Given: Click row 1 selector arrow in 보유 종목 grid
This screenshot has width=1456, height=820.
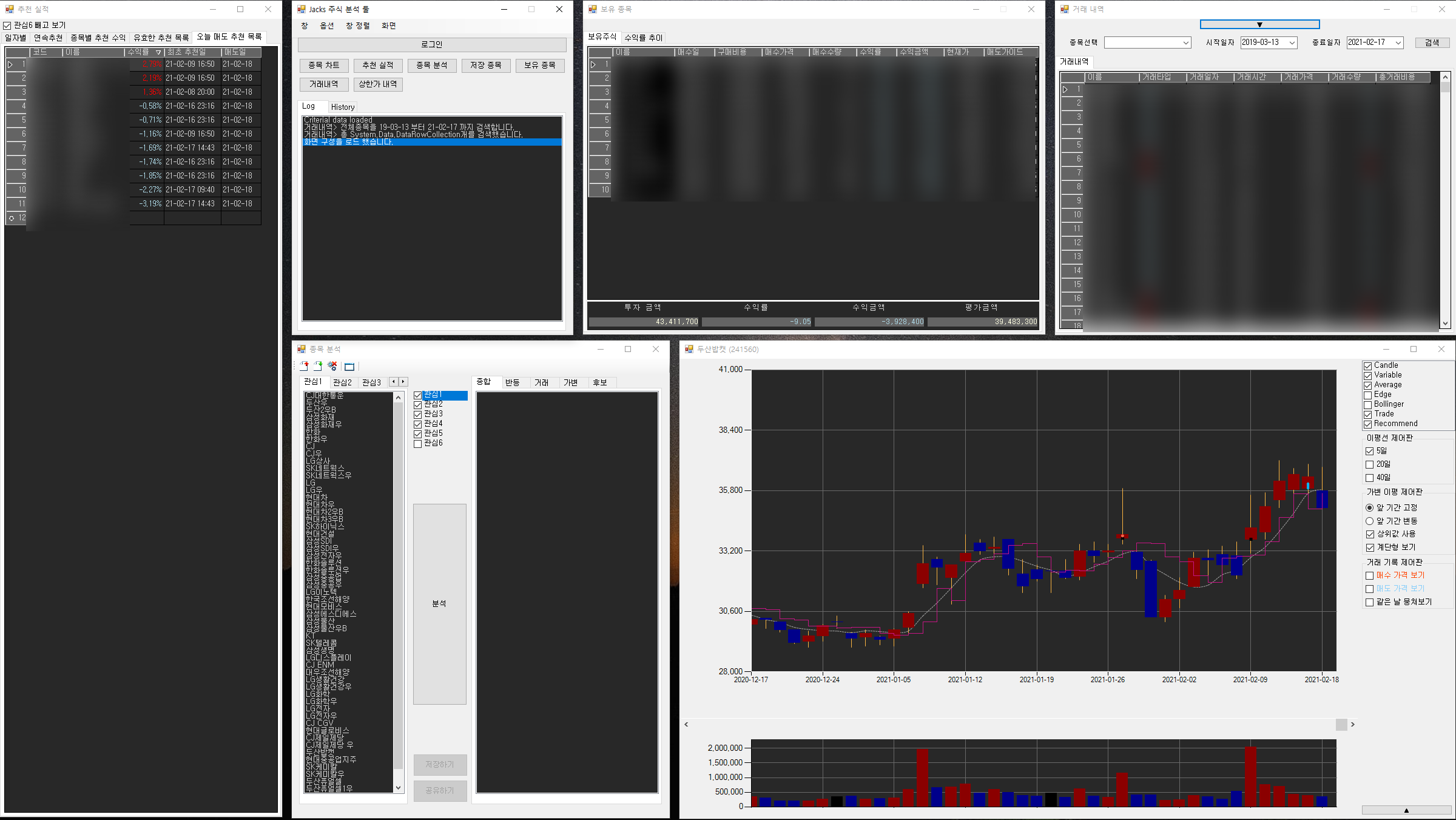Looking at the screenshot, I should tap(593, 64).
